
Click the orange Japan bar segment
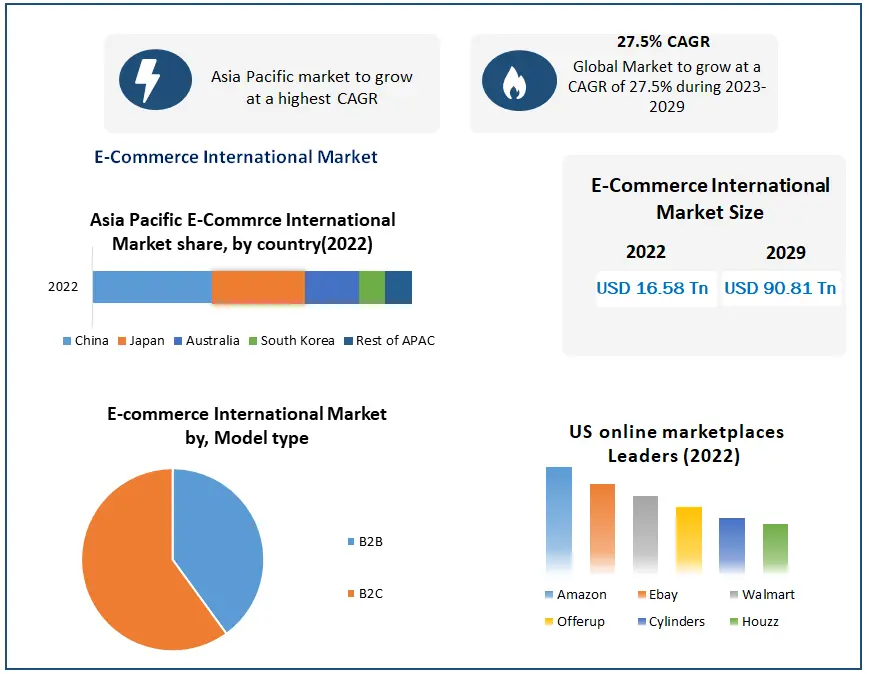[x=258, y=287]
